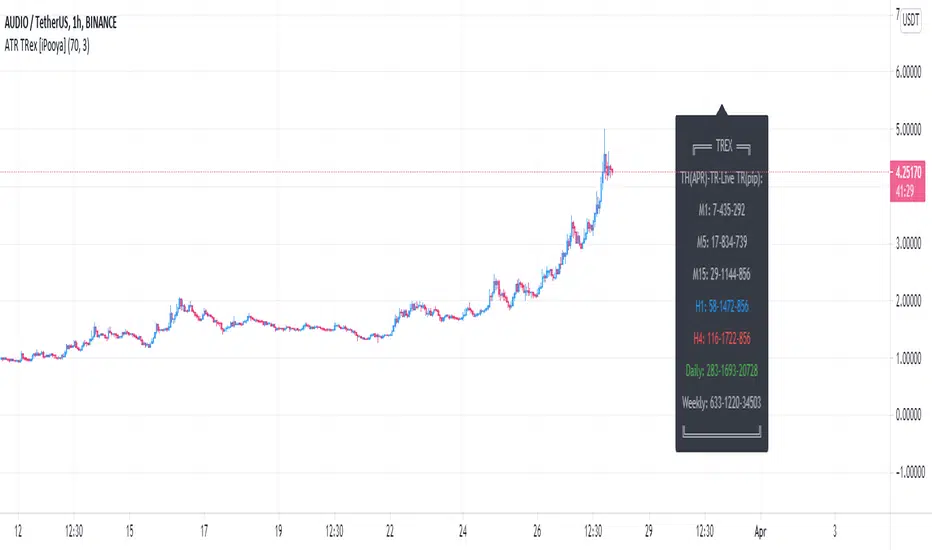Click the candle peak near 5.00000
The image size is (932, 550).
pyautogui.click(x=604, y=132)
